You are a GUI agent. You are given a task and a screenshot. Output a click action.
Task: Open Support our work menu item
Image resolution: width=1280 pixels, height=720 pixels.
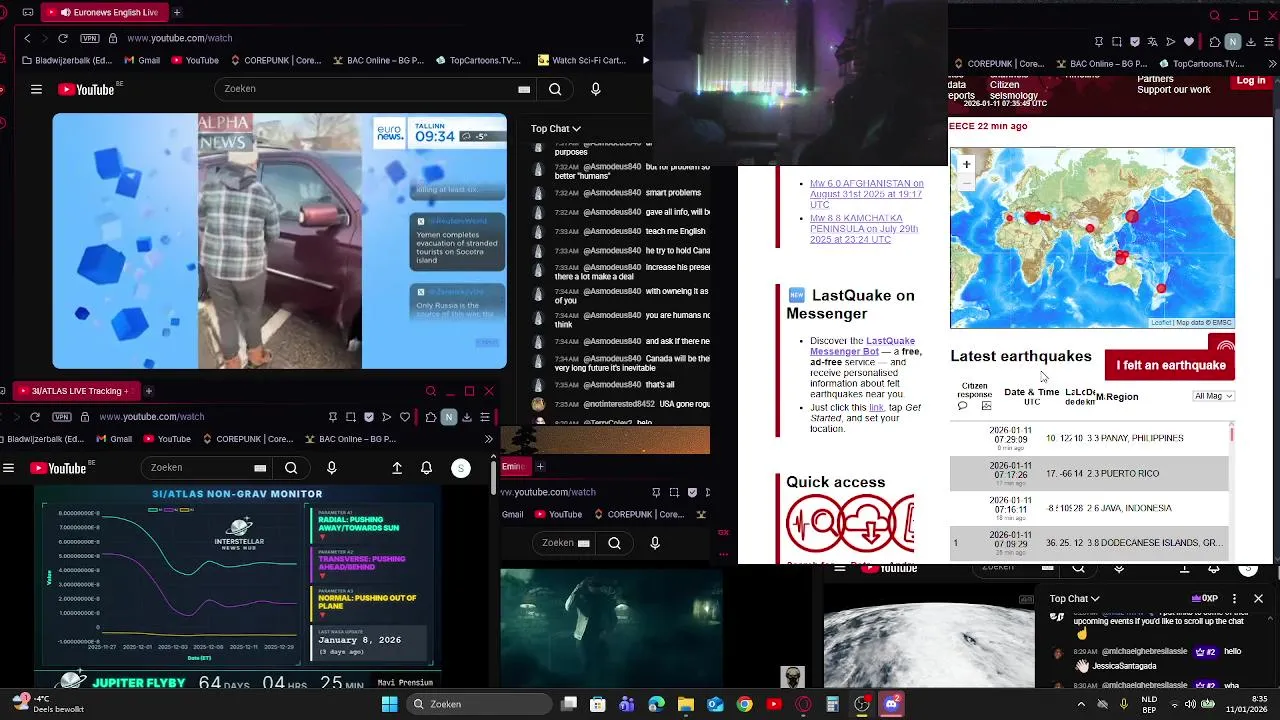tap(1174, 90)
